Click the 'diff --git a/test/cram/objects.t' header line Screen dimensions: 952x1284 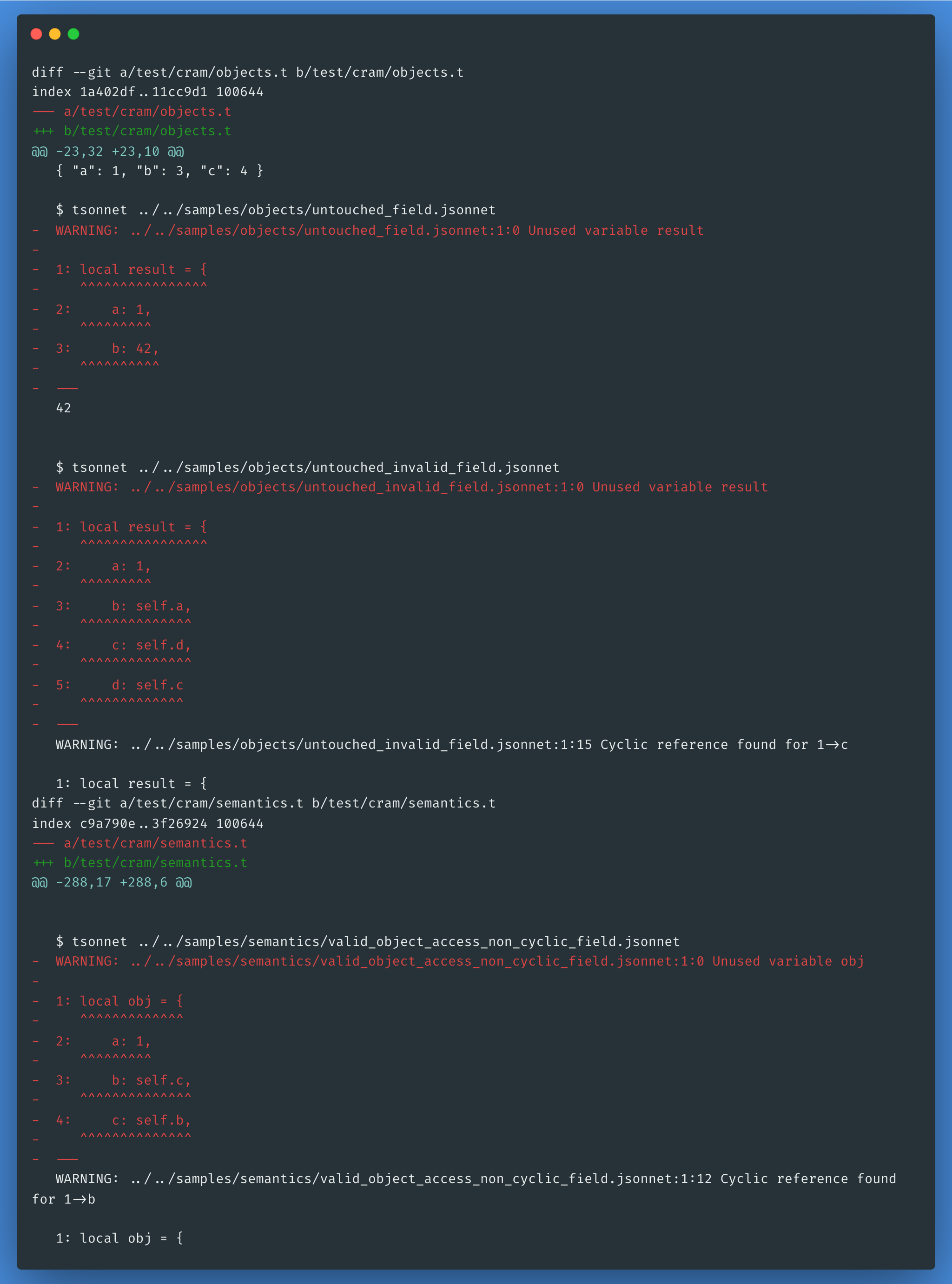click(x=248, y=73)
